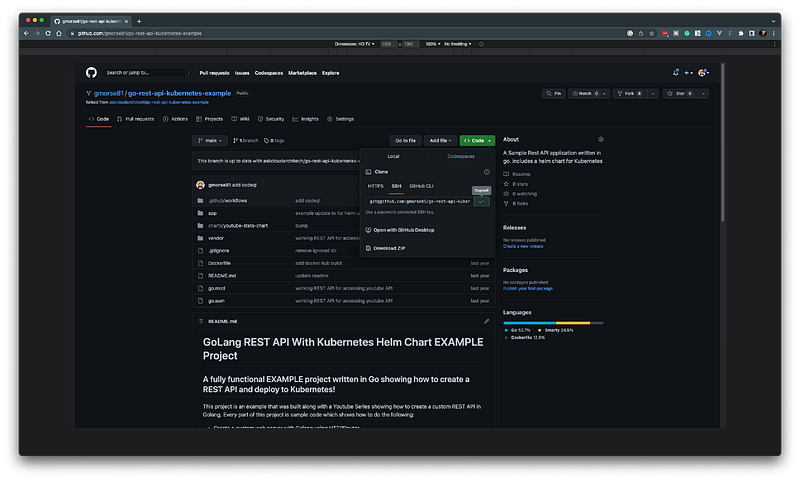
Task: Click the blue Go segment of languages bar
Action: pyautogui.click(x=529, y=323)
